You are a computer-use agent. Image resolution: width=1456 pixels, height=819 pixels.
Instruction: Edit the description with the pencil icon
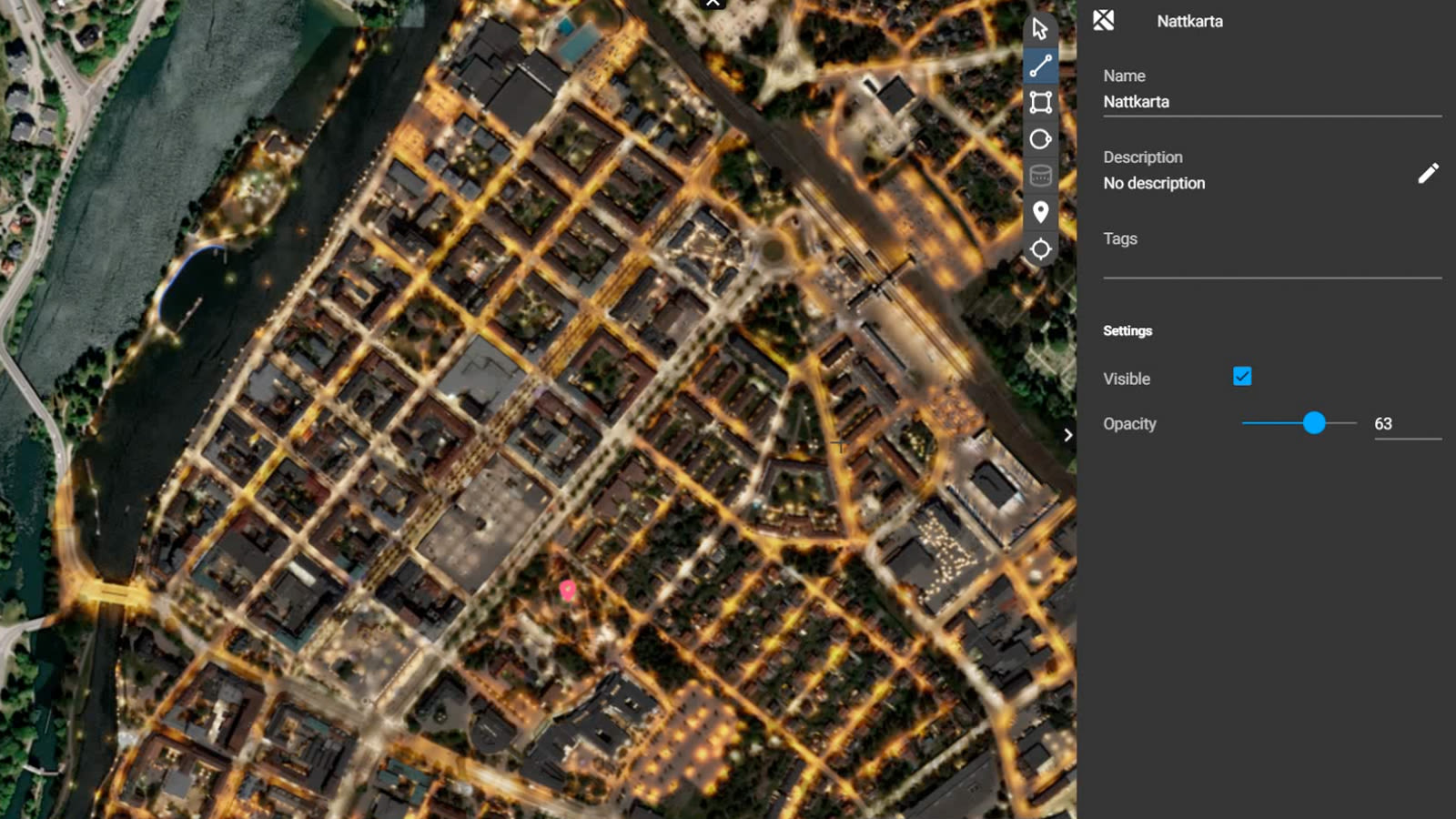point(1430,173)
